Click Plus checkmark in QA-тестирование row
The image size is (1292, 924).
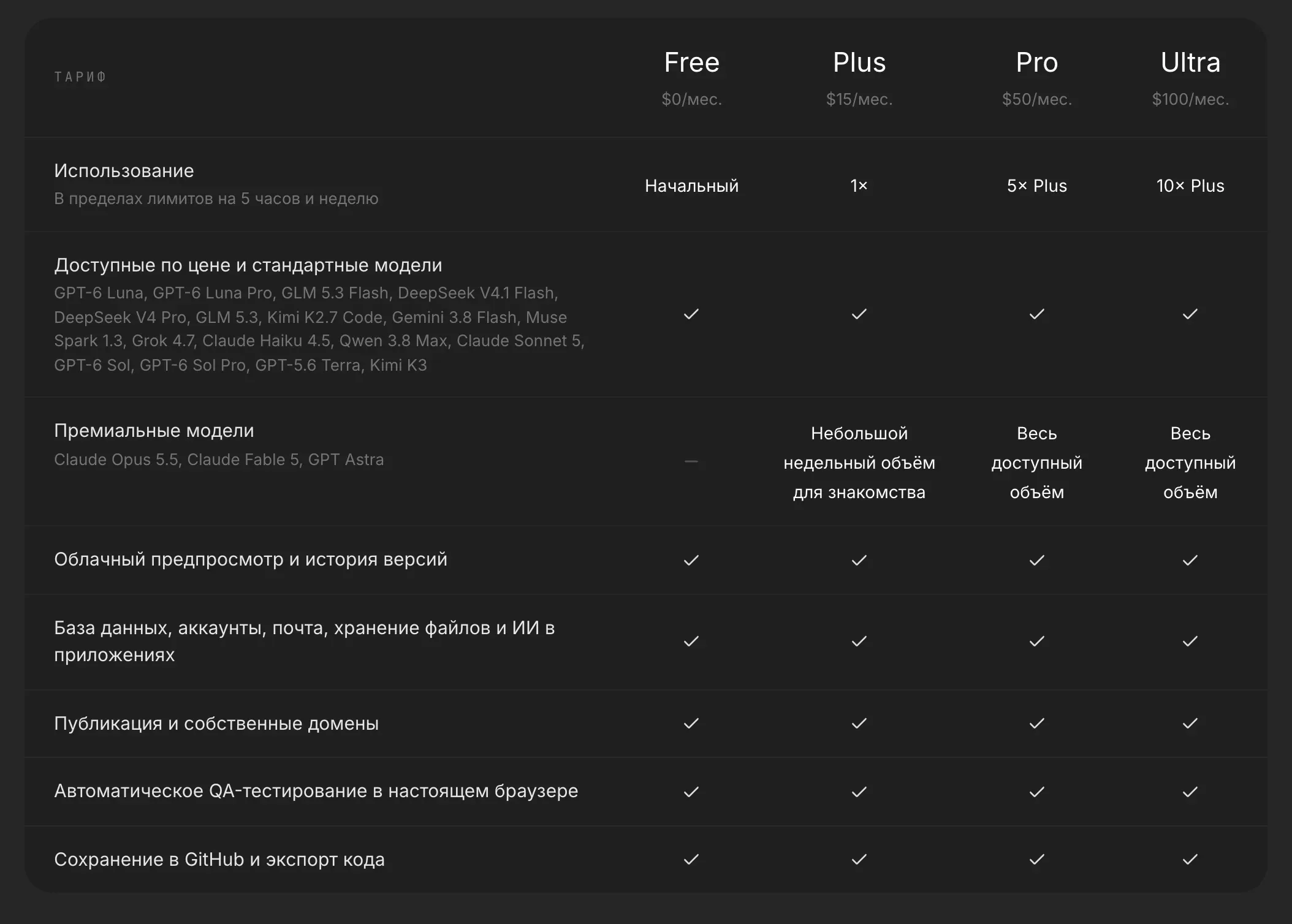coord(859,792)
